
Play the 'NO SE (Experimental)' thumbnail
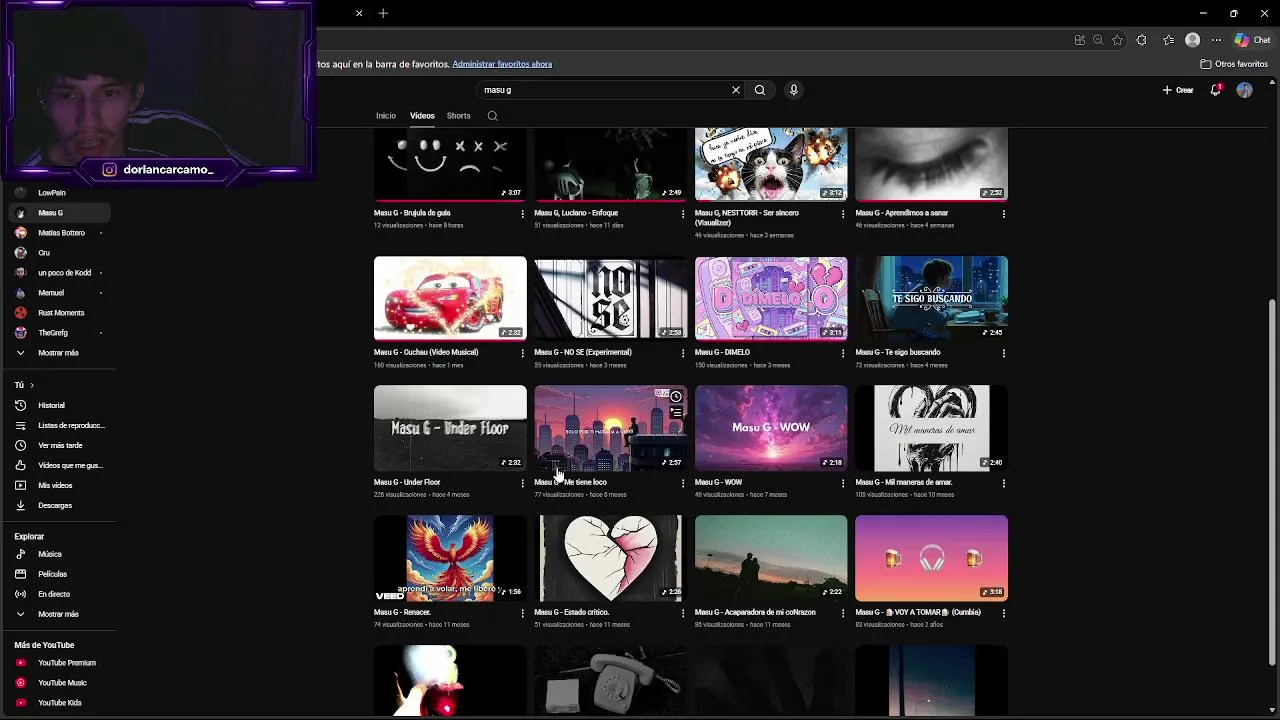click(x=610, y=299)
